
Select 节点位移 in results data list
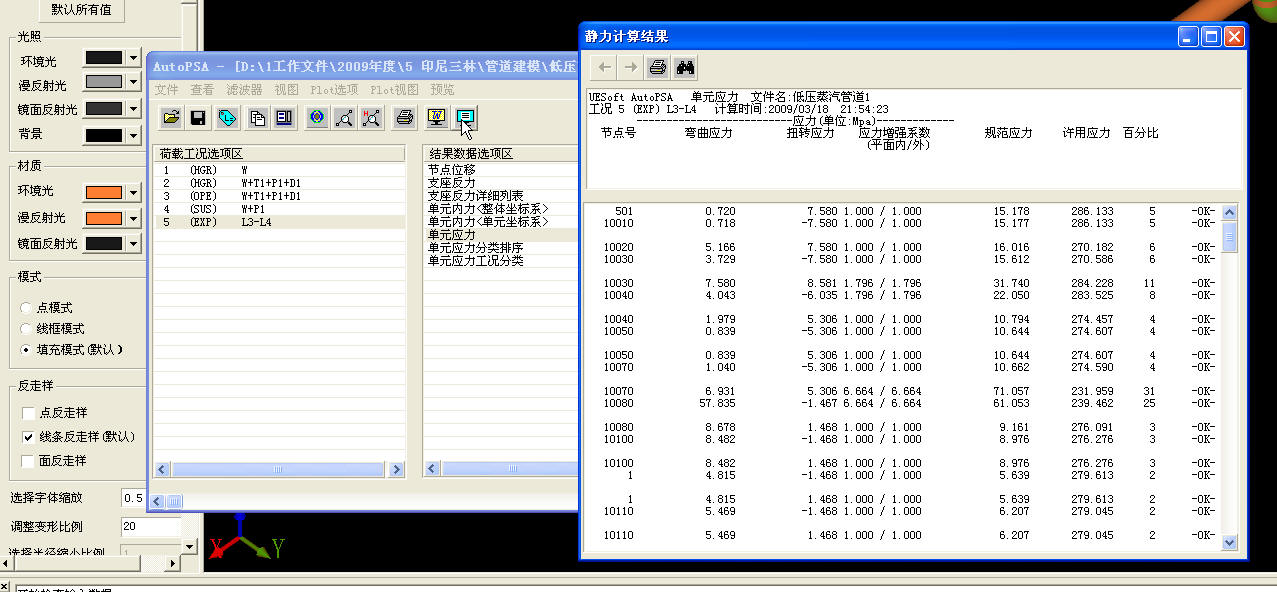(453, 170)
